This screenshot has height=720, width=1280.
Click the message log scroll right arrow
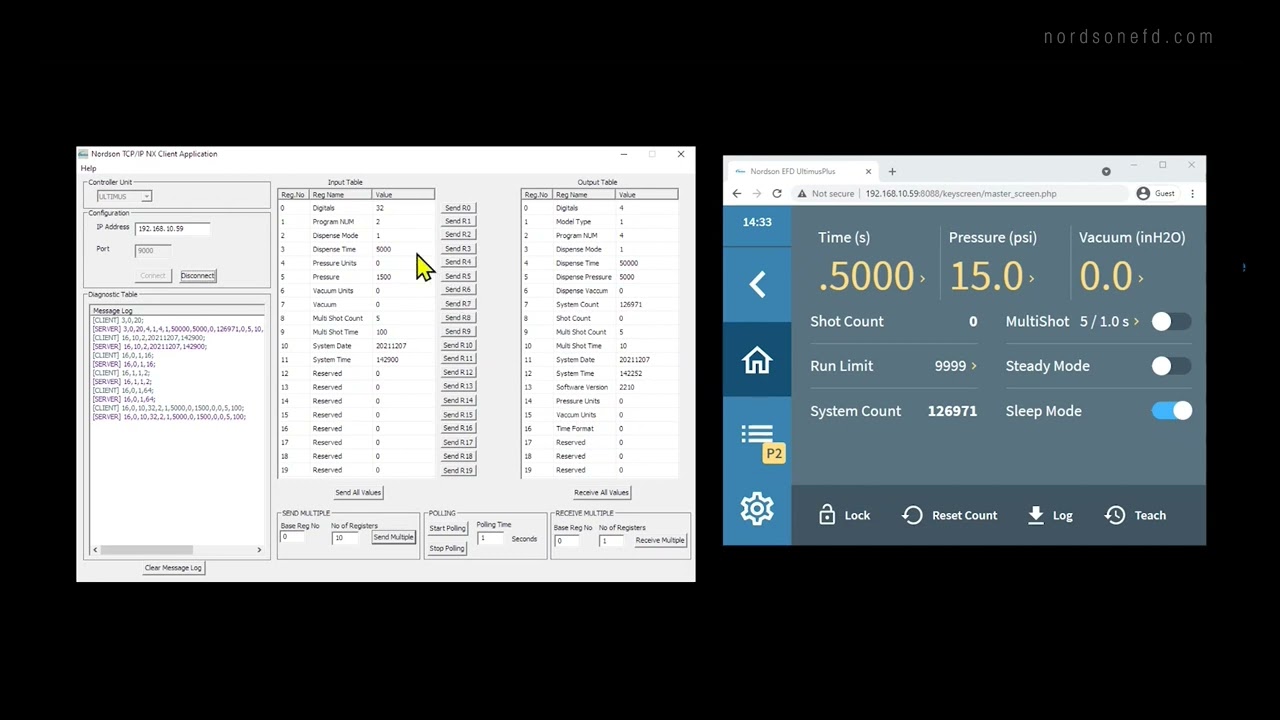pos(259,549)
